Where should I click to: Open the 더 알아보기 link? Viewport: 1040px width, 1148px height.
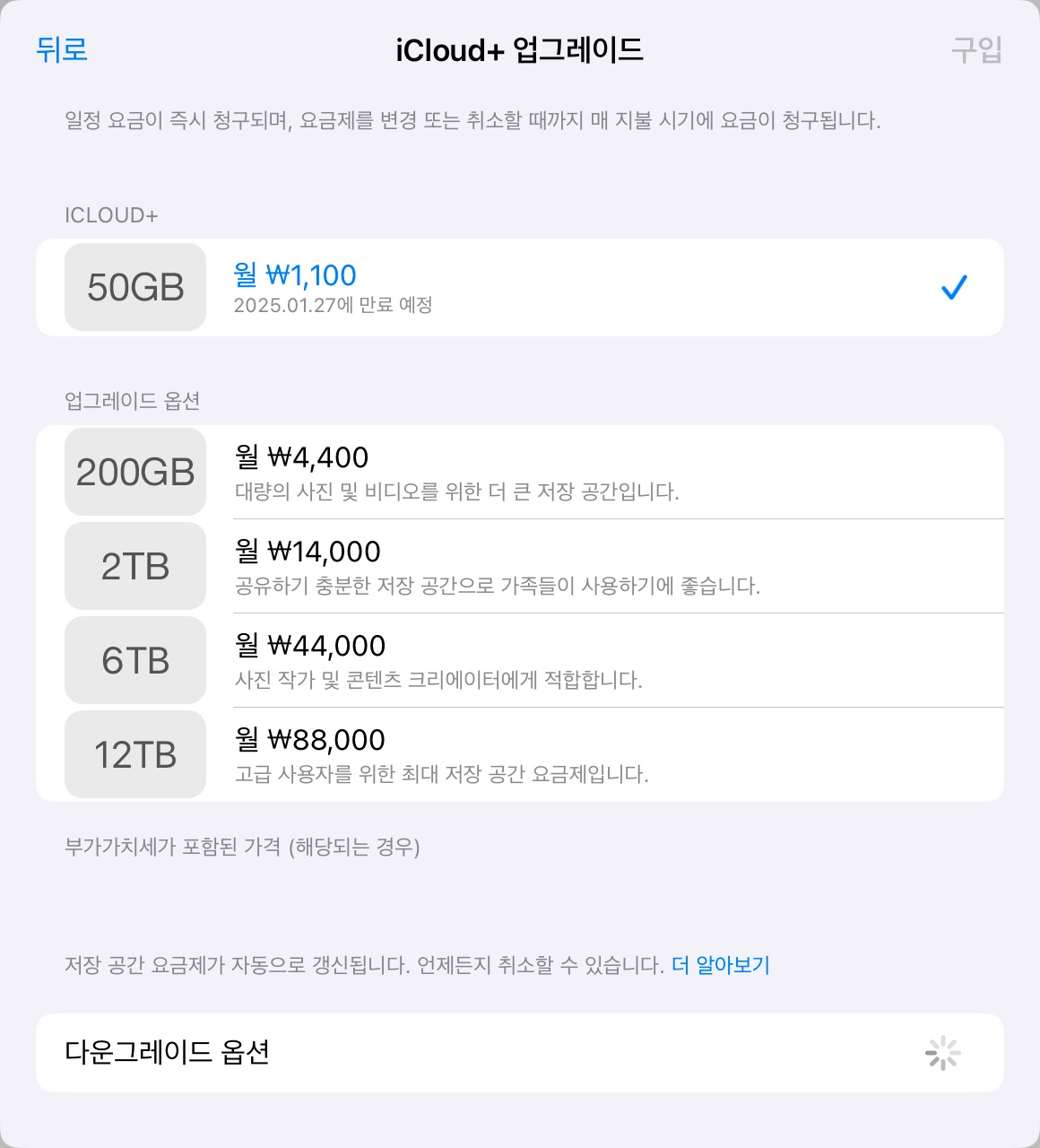[x=720, y=965]
